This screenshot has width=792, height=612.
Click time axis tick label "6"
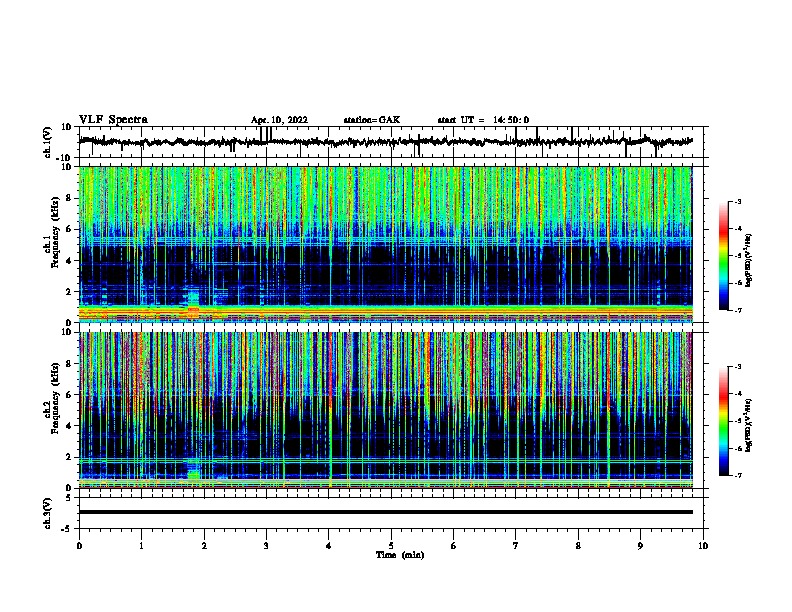pos(454,545)
